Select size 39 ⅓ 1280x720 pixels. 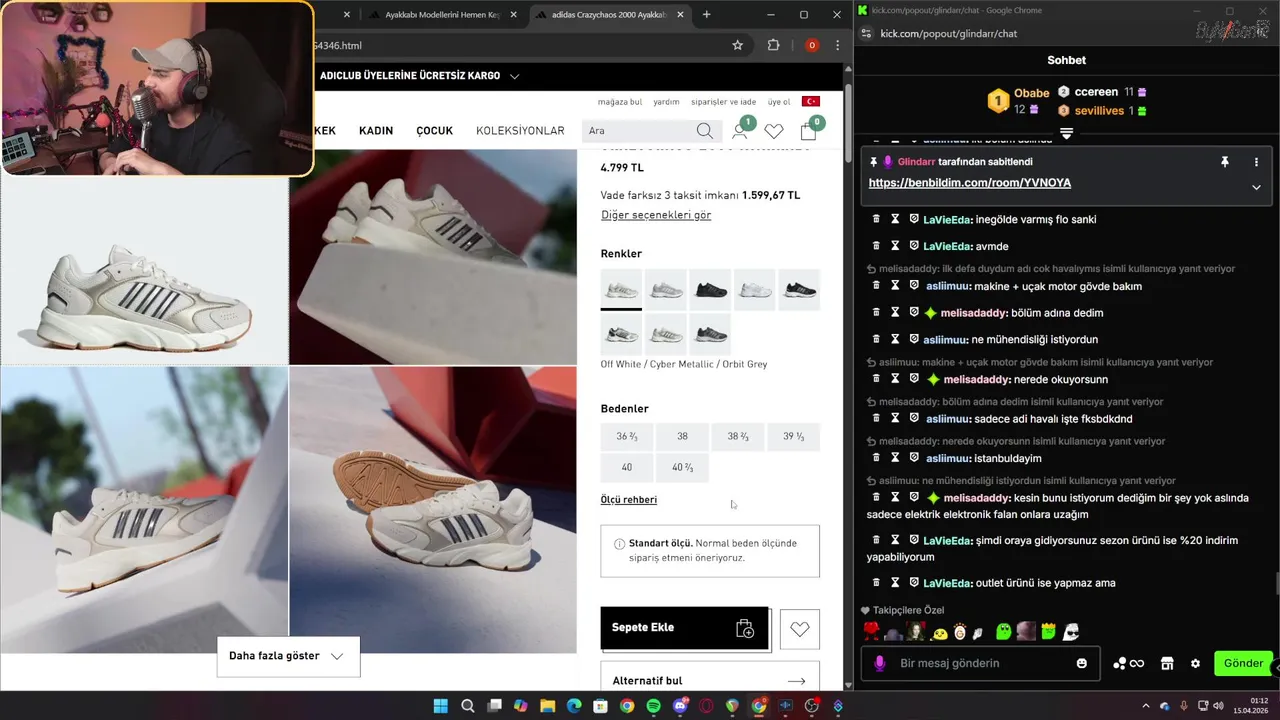pyautogui.click(x=794, y=437)
